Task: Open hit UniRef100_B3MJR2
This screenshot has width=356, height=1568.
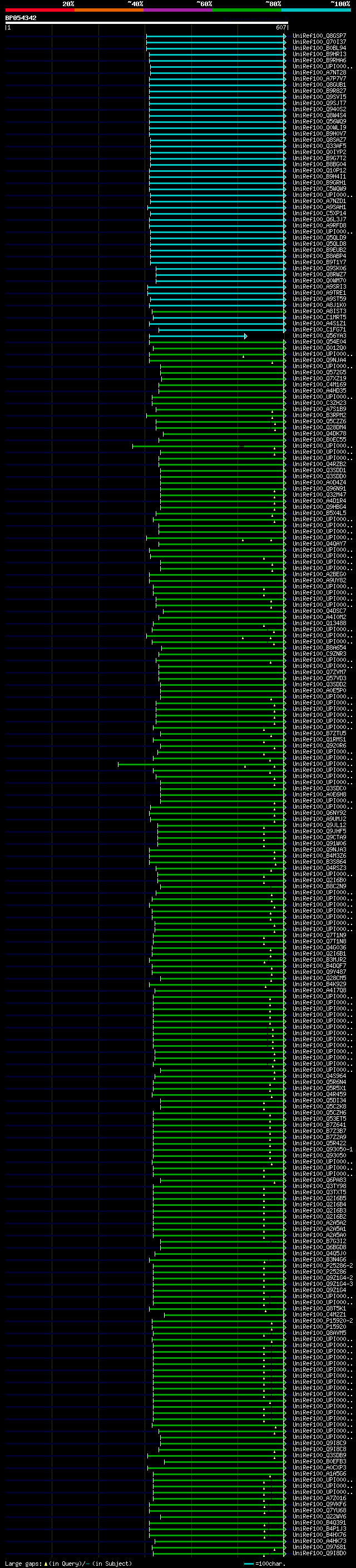Action: pos(319,960)
